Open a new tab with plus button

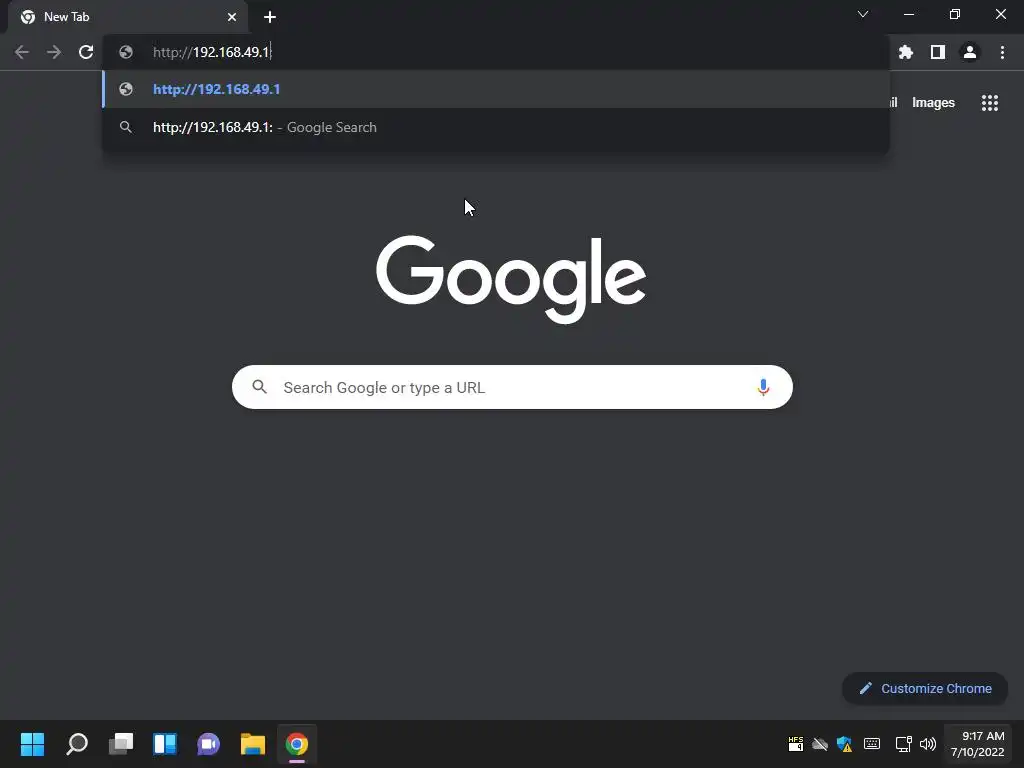coord(270,17)
